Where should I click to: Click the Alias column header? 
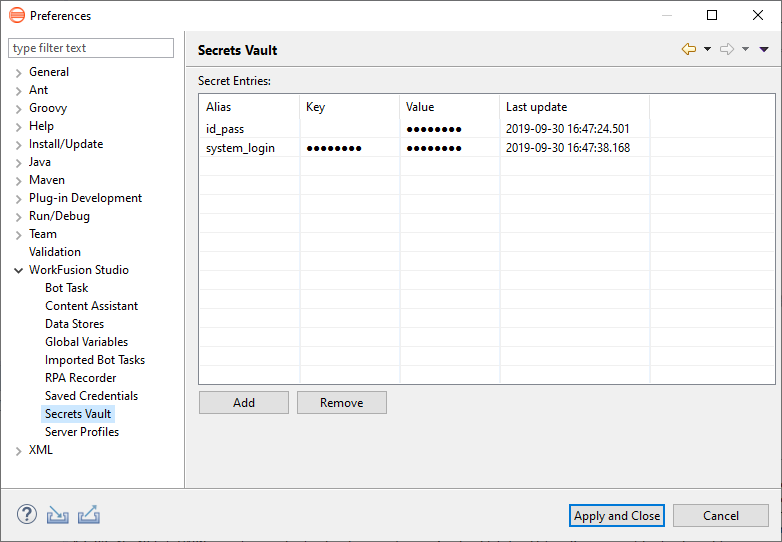pyautogui.click(x=249, y=107)
